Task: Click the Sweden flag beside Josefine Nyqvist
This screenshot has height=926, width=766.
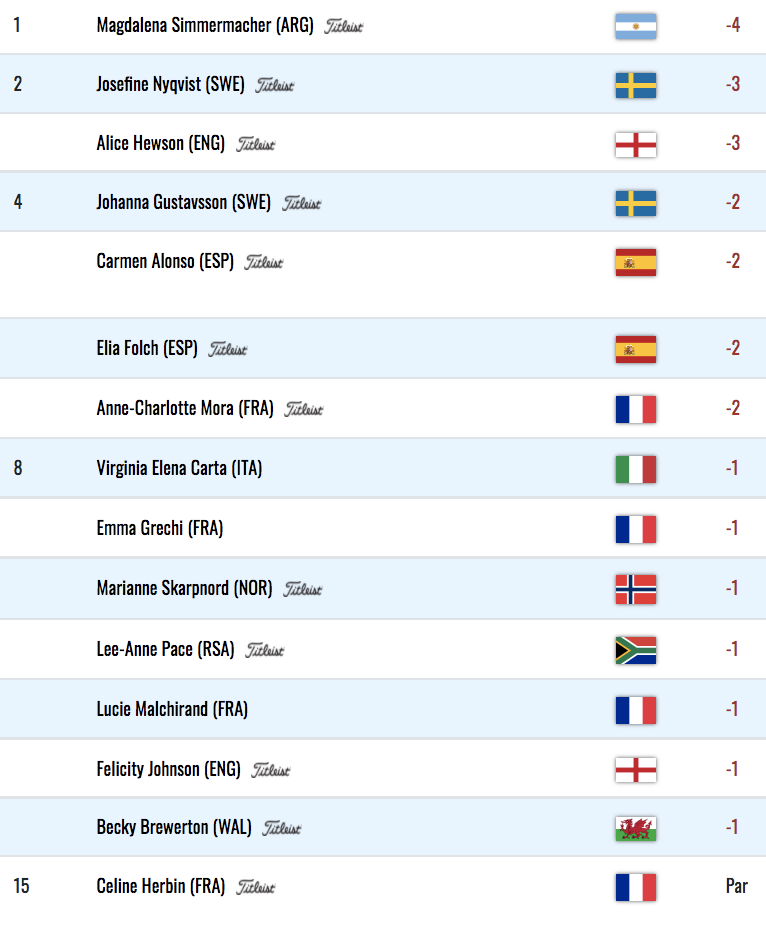Action: click(635, 85)
